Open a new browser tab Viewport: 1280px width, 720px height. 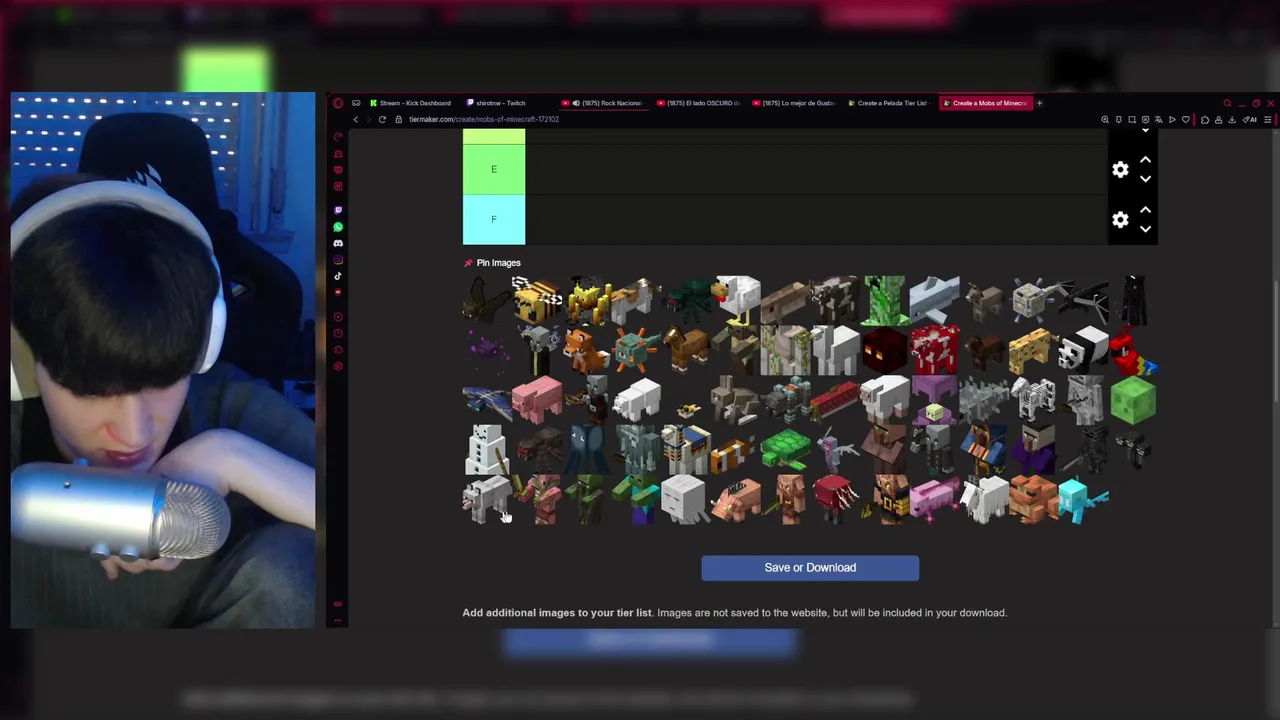pos(1039,103)
